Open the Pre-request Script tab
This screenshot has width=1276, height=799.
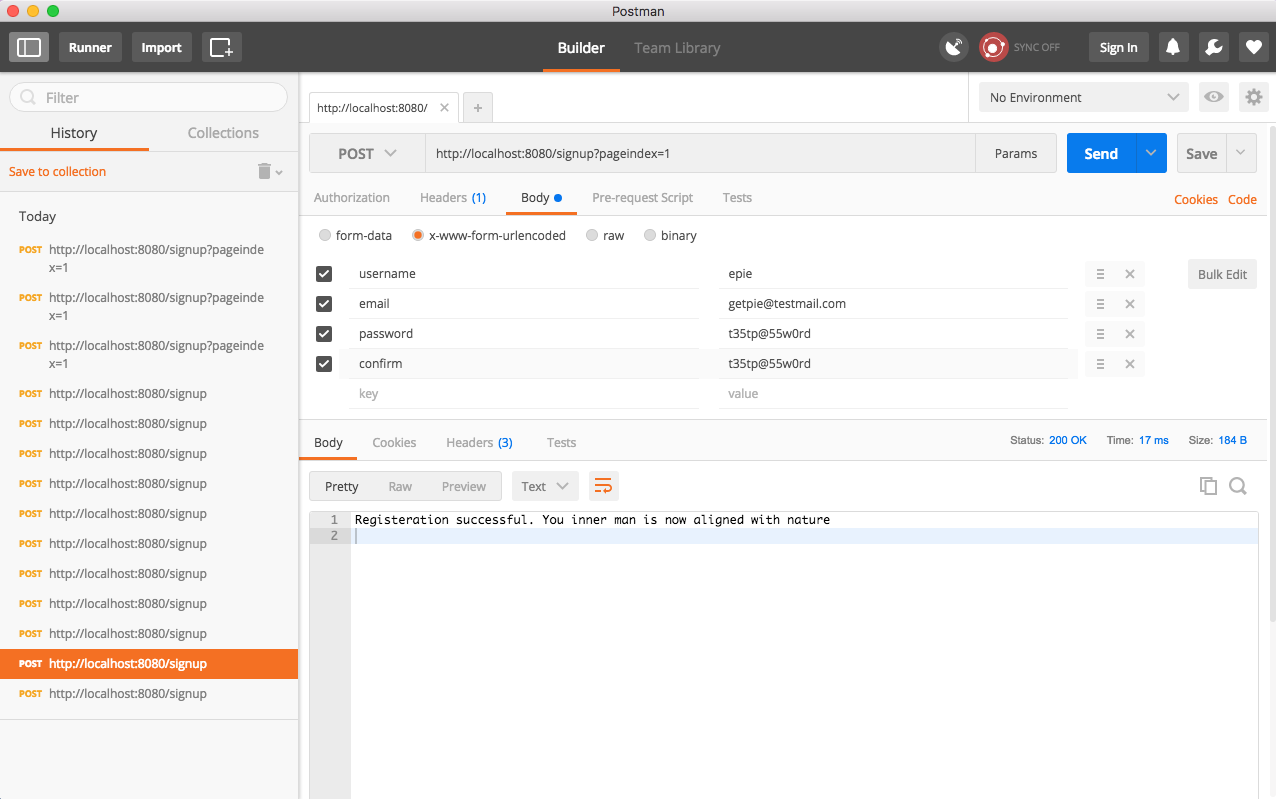point(642,197)
